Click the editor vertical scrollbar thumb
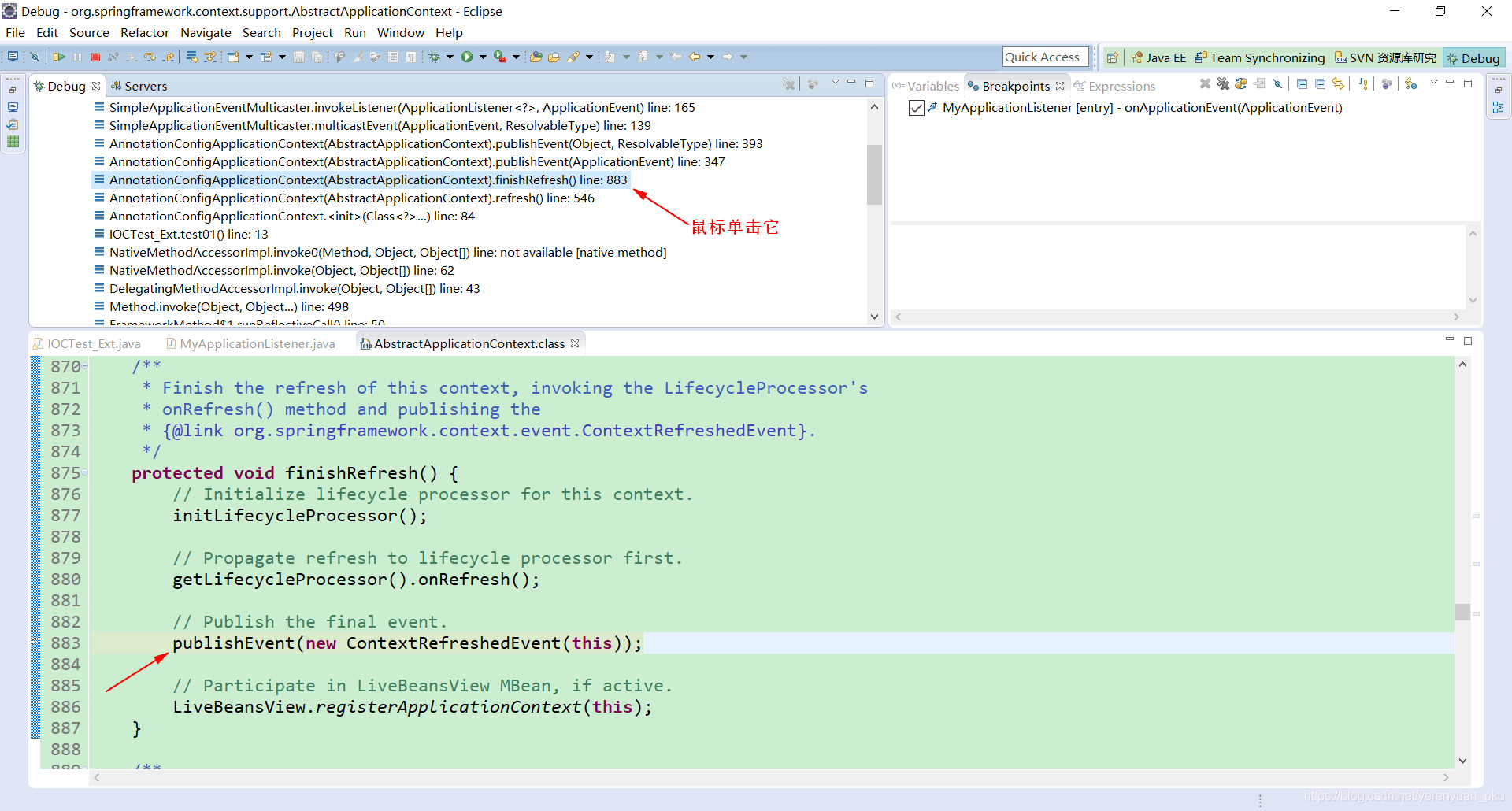The width and height of the screenshot is (1512, 811). (x=1462, y=612)
